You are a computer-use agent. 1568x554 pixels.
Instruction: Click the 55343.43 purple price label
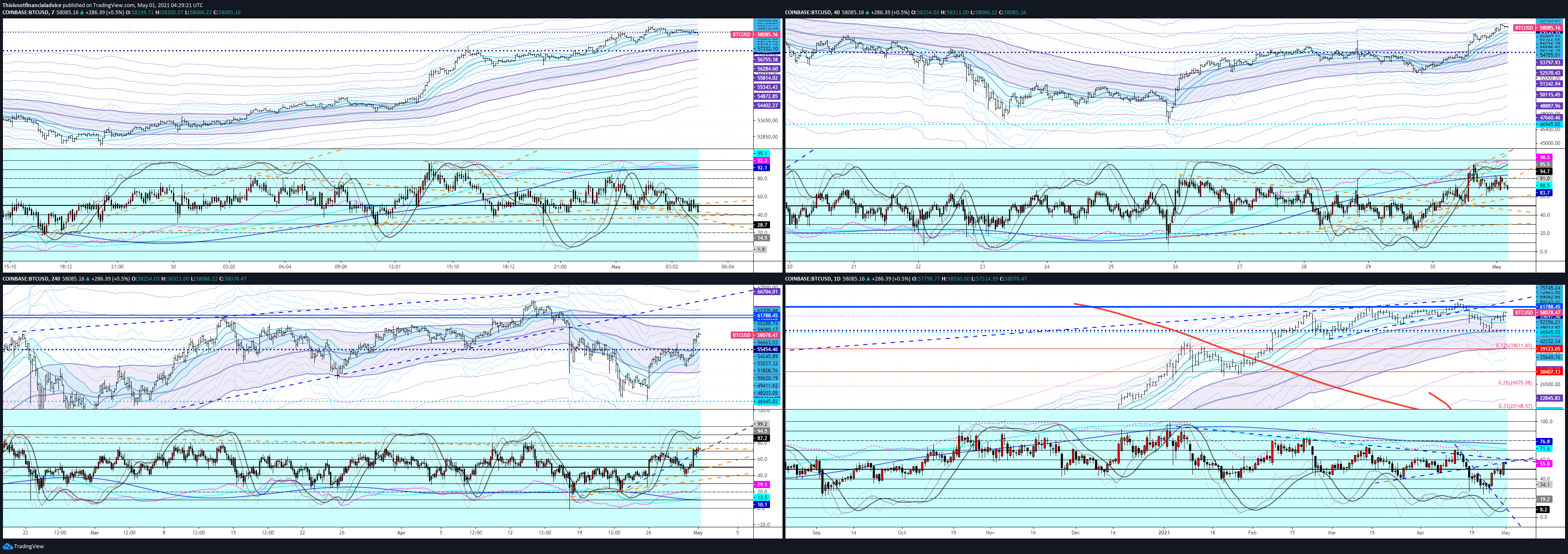point(767,87)
